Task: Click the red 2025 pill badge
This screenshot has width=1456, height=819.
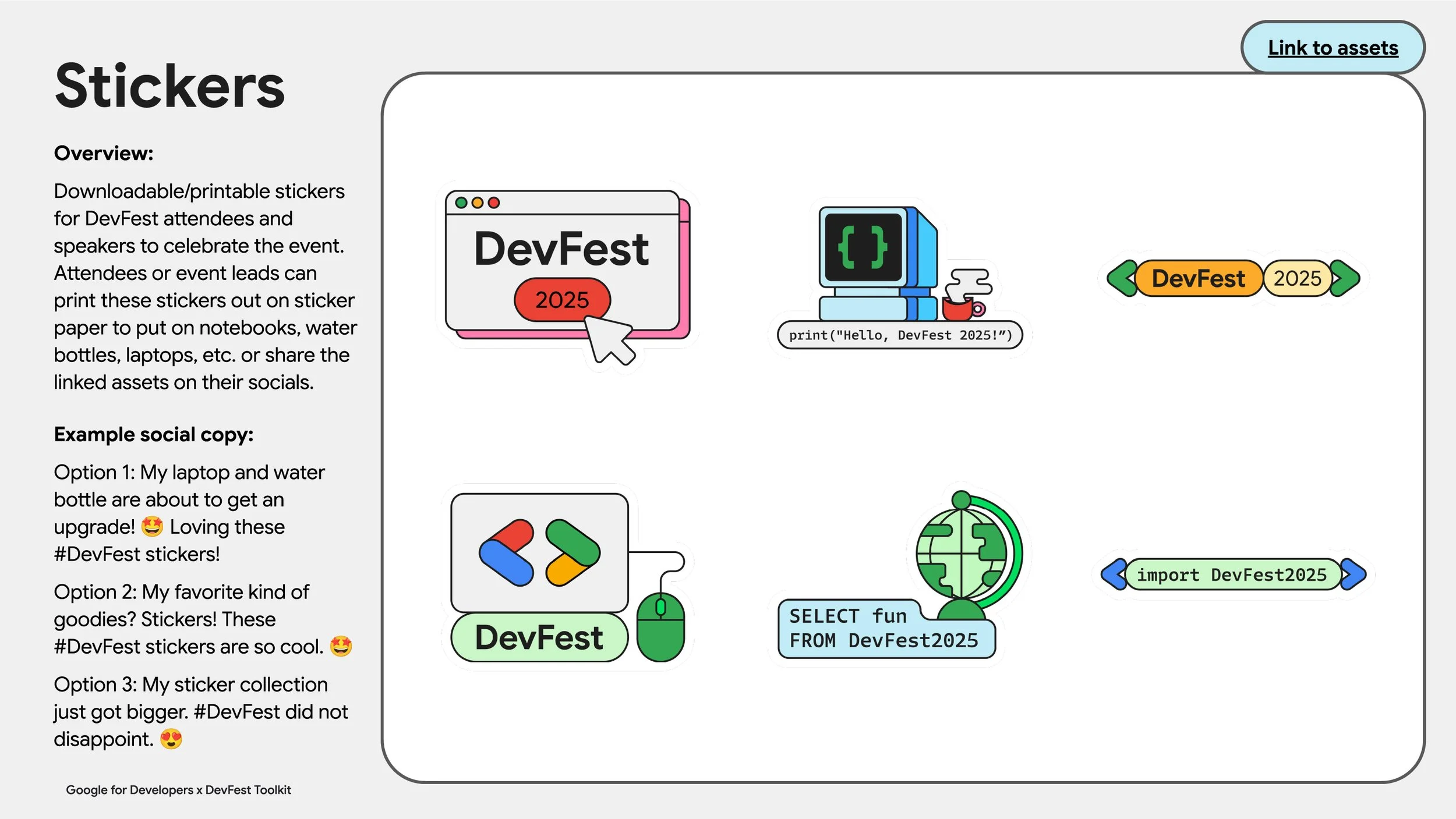Action: pyautogui.click(x=562, y=300)
